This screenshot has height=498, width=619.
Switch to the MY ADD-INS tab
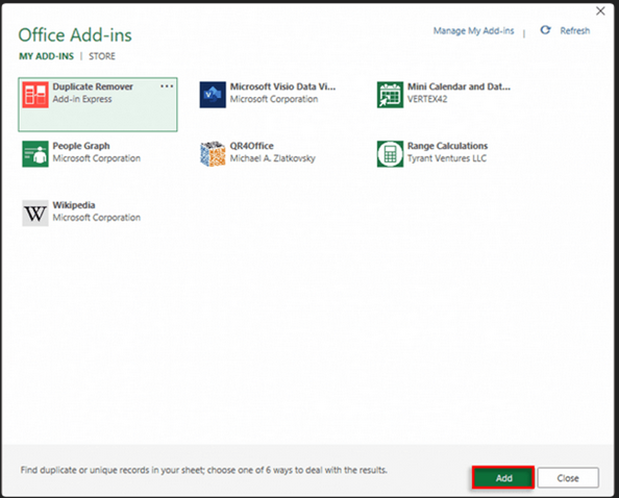point(46,56)
